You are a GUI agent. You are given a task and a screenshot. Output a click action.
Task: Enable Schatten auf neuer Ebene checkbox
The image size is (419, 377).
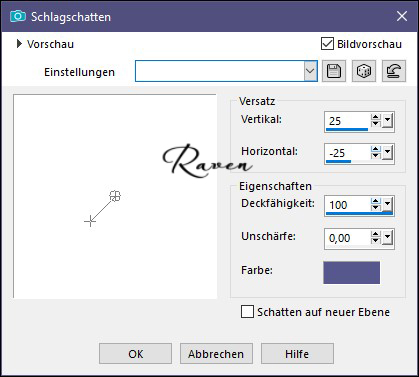[x=247, y=312]
